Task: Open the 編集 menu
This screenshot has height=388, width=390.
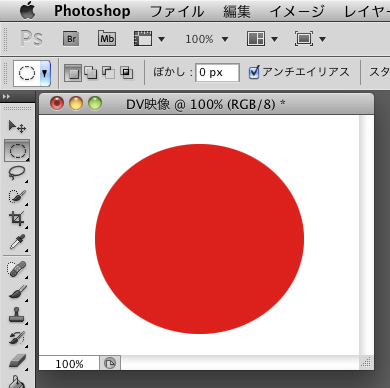Action: (236, 12)
